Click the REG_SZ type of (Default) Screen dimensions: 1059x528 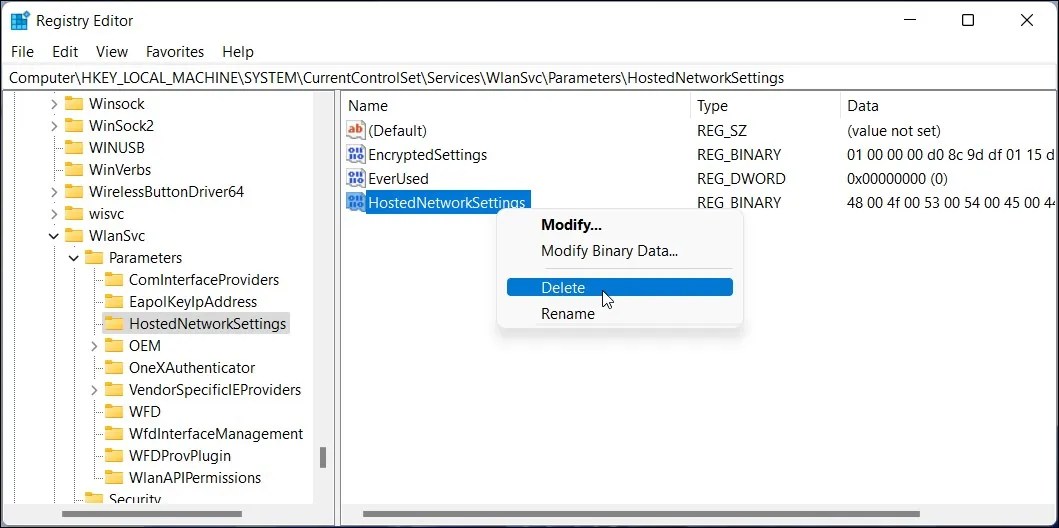pyautogui.click(x=722, y=130)
